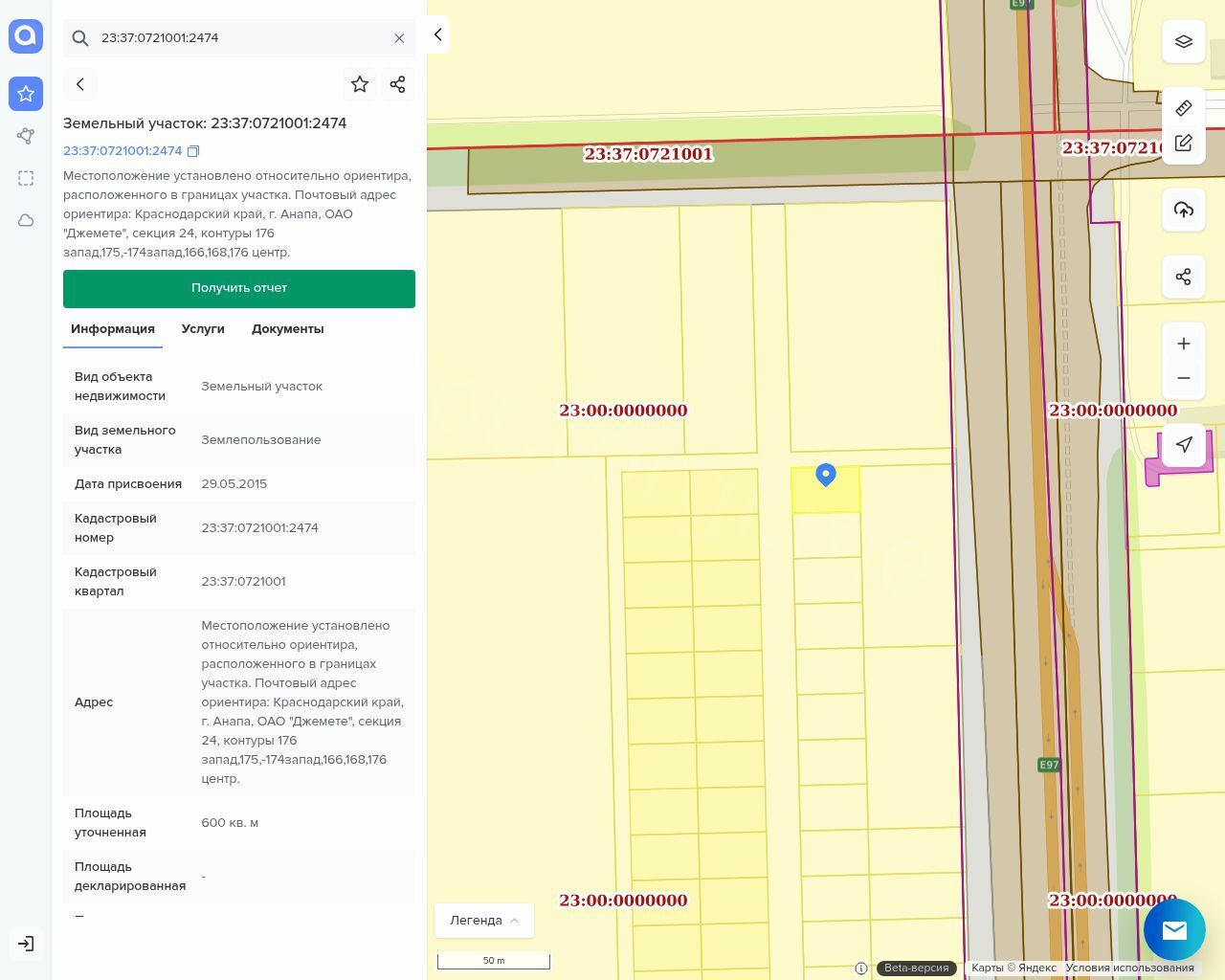The height and width of the screenshot is (980, 1225).
Task: Open the Документы tab
Action: click(287, 328)
